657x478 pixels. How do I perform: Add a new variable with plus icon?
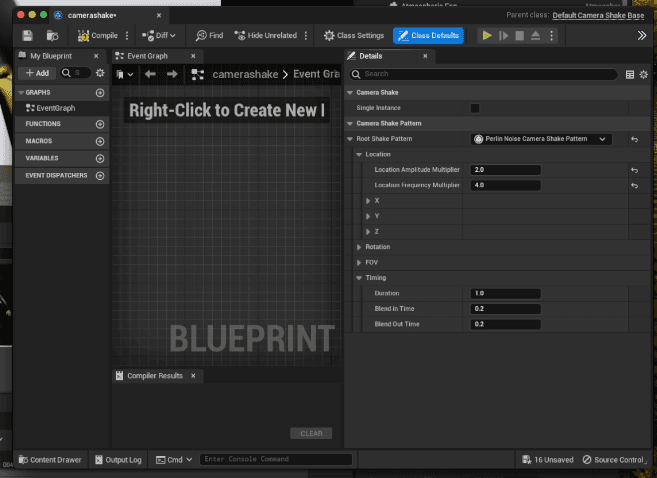click(99, 158)
